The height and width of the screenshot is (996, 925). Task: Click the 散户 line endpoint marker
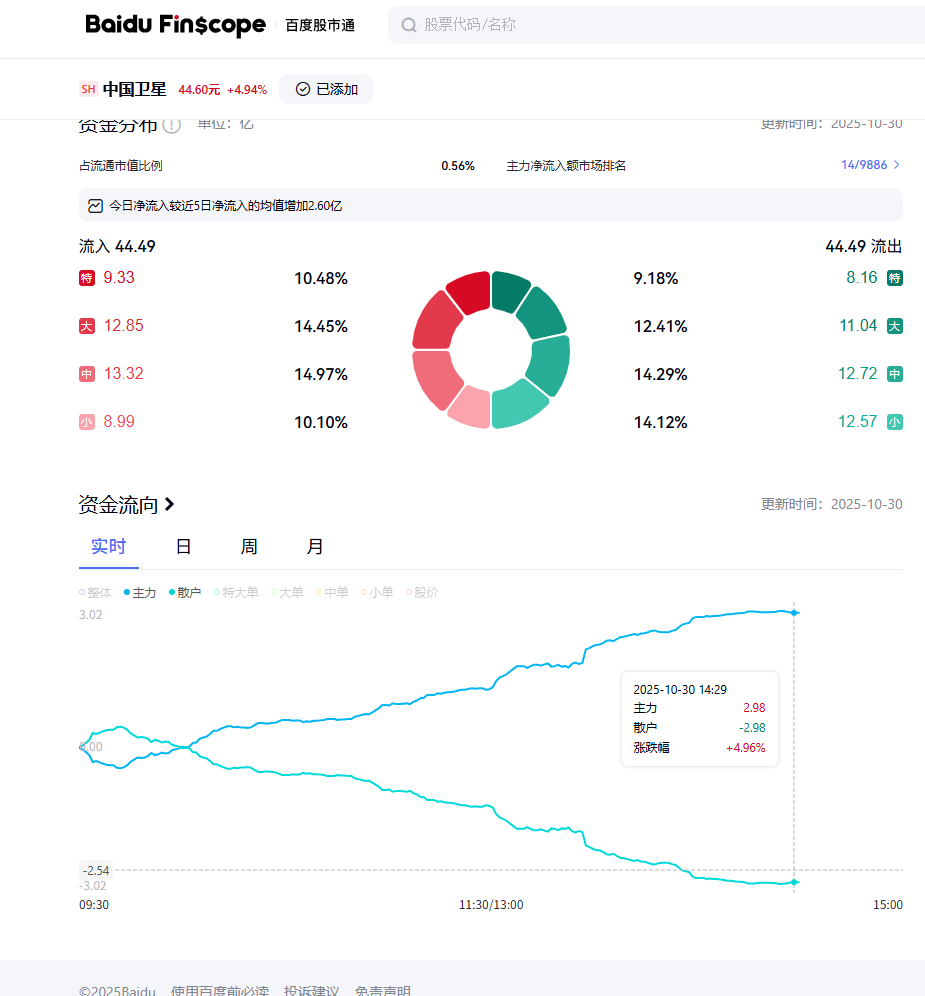pos(794,882)
